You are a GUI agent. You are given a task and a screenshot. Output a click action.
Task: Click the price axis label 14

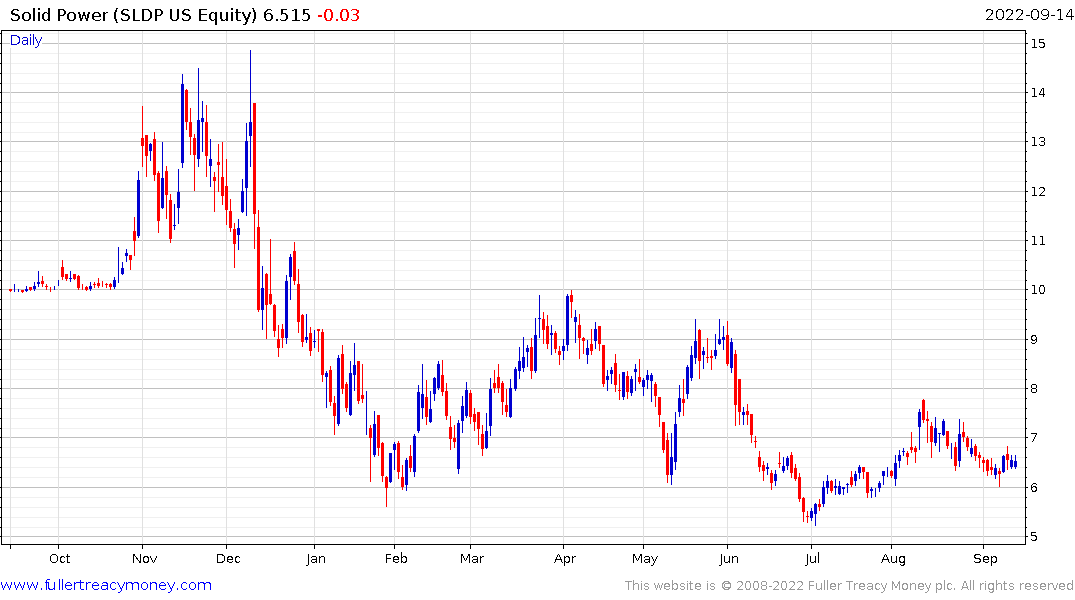(x=1038, y=93)
